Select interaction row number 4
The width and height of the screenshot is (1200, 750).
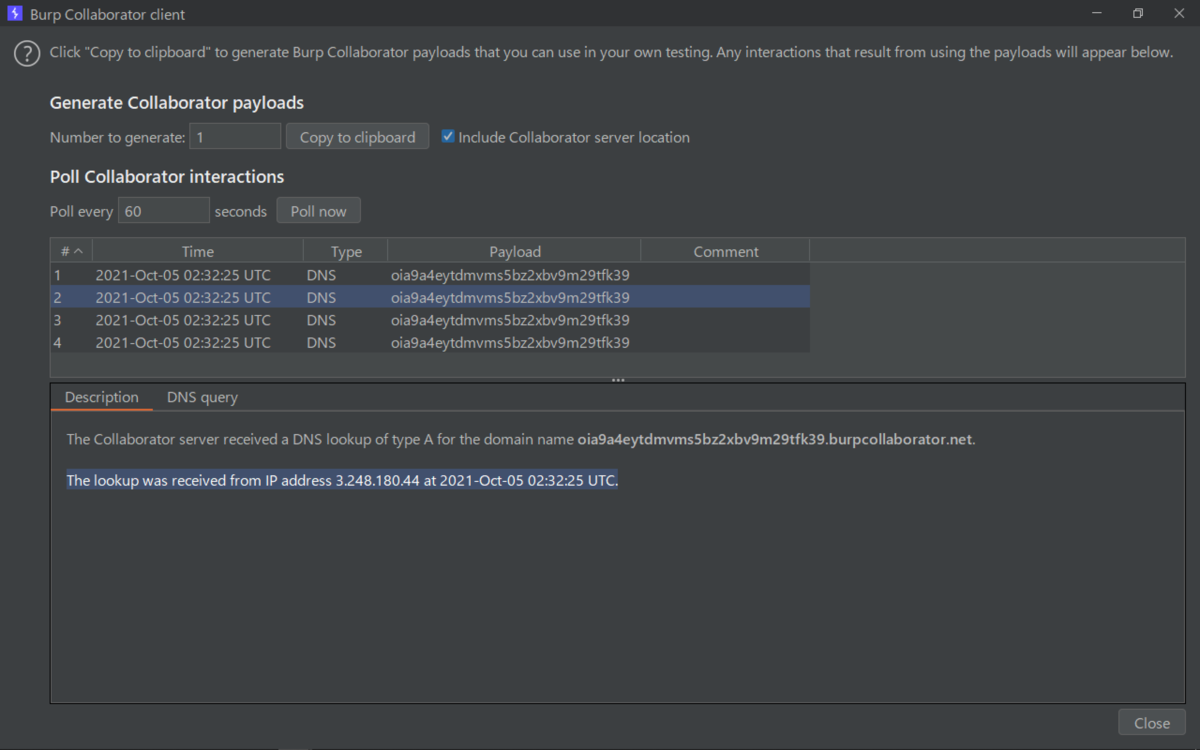430,342
